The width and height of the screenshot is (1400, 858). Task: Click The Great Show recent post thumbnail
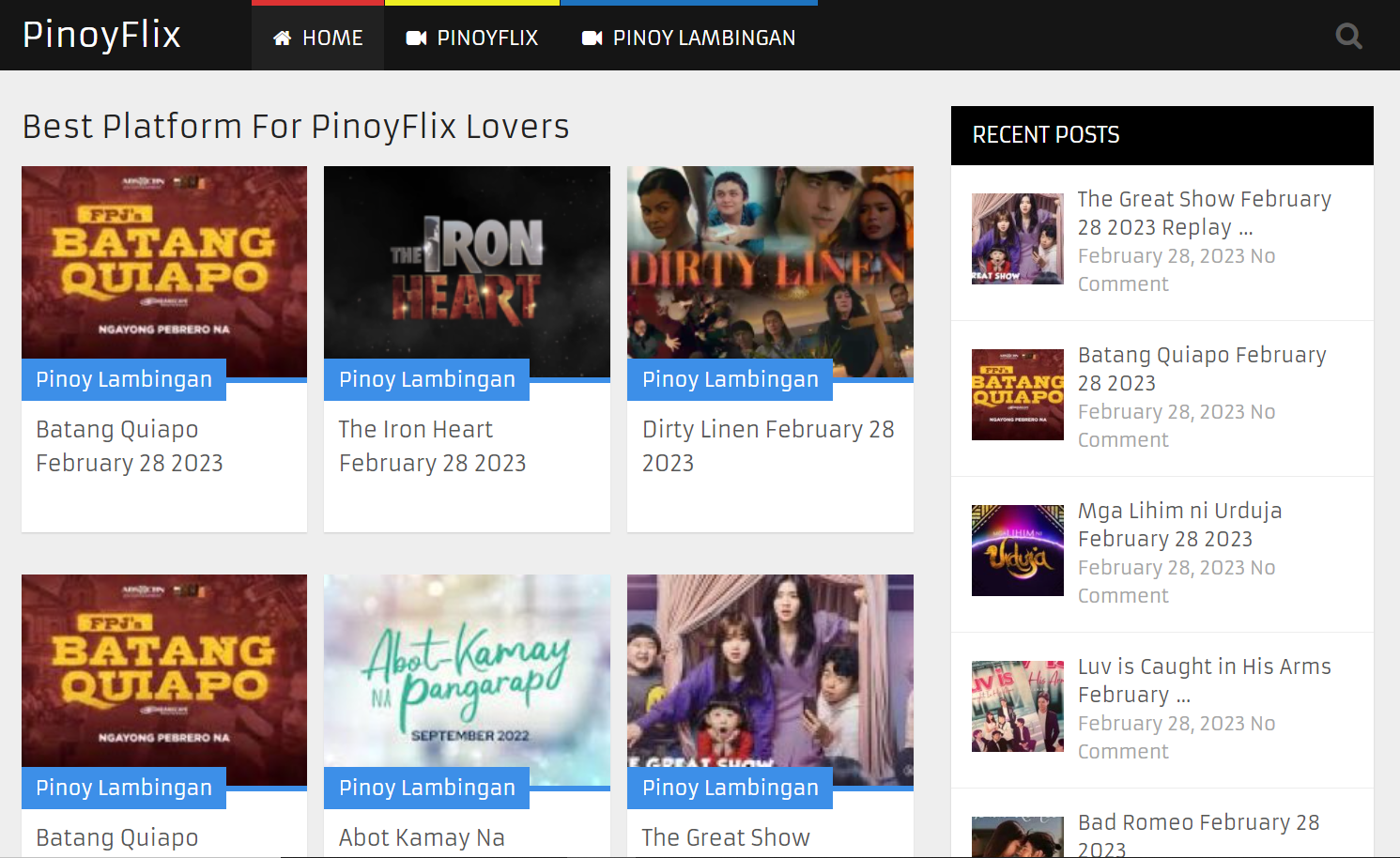tap(1018, 238)
